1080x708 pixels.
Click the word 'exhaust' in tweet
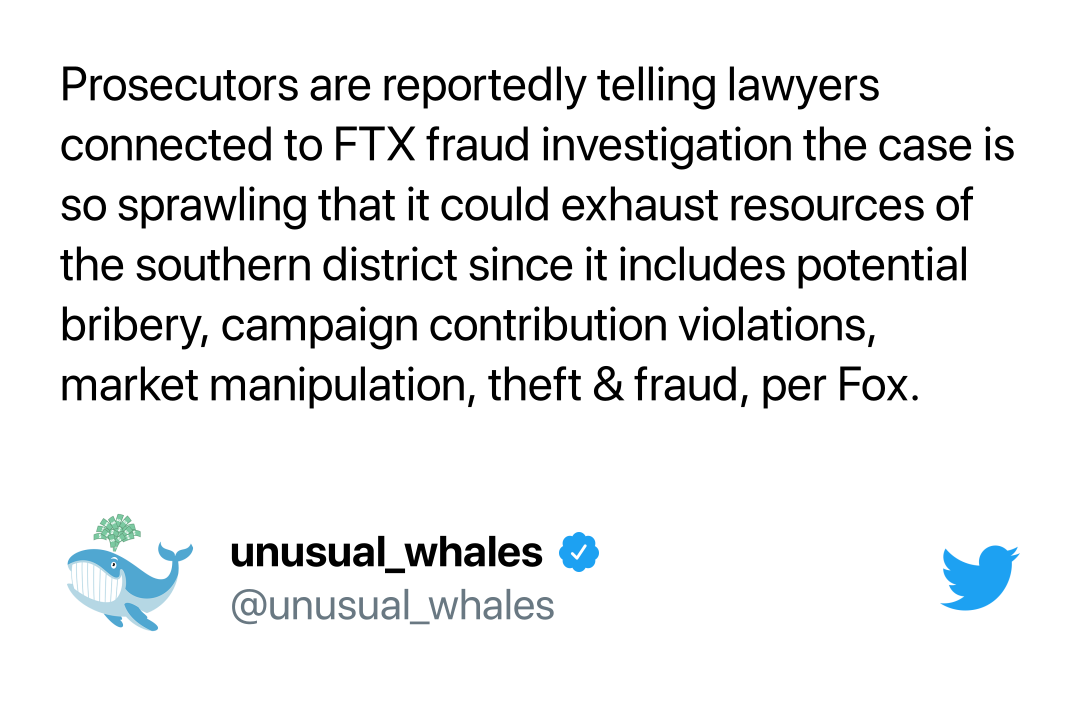(x=640, y=205)
